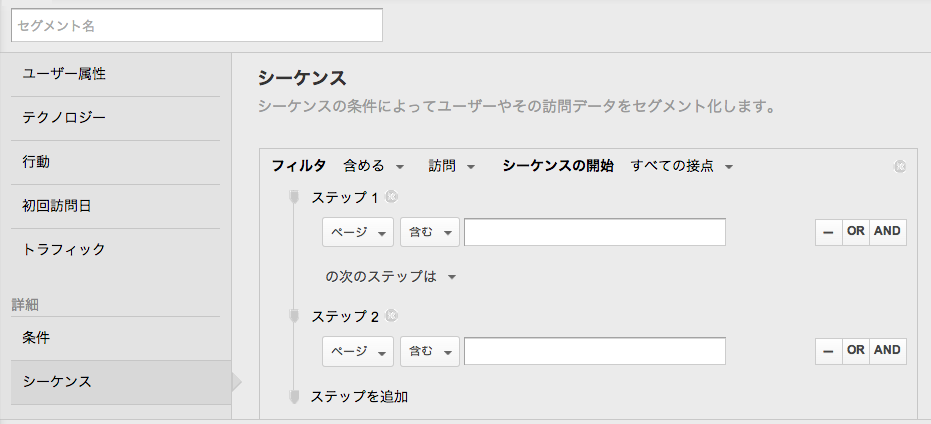This screenshot has height=424, width=931.
Task: Click the セグメント名 input field
Action: (x=197, y=26)
